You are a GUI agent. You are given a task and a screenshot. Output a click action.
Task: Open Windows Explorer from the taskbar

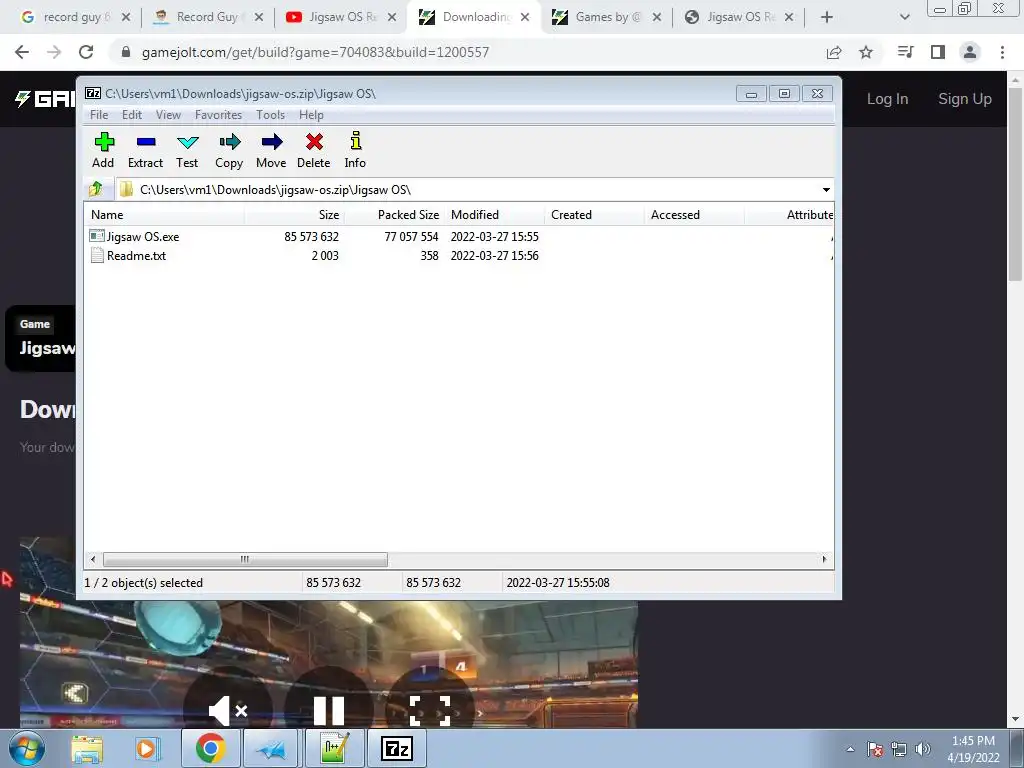[87, 748]
